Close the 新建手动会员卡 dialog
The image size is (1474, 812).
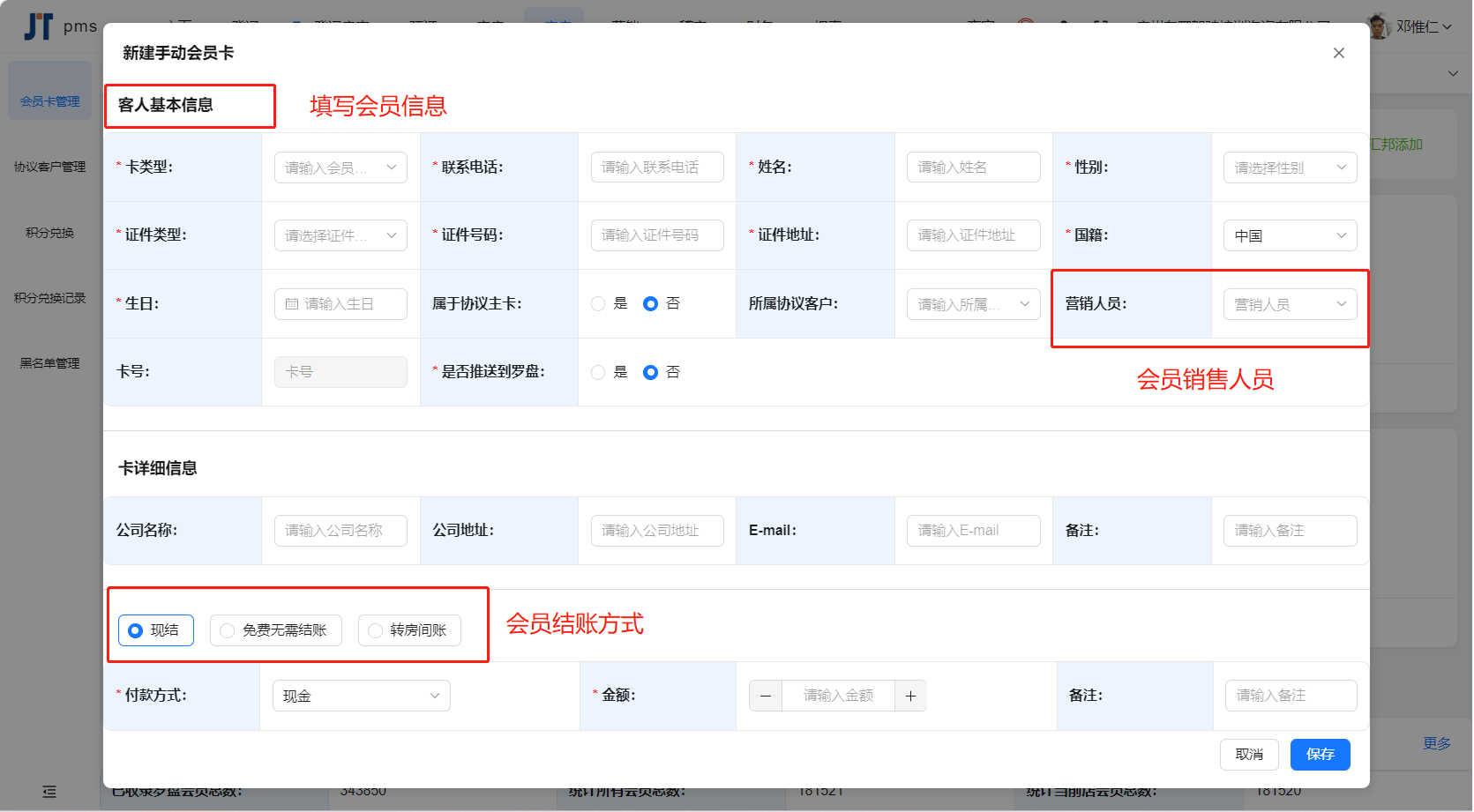click(x=1338, y=53)
